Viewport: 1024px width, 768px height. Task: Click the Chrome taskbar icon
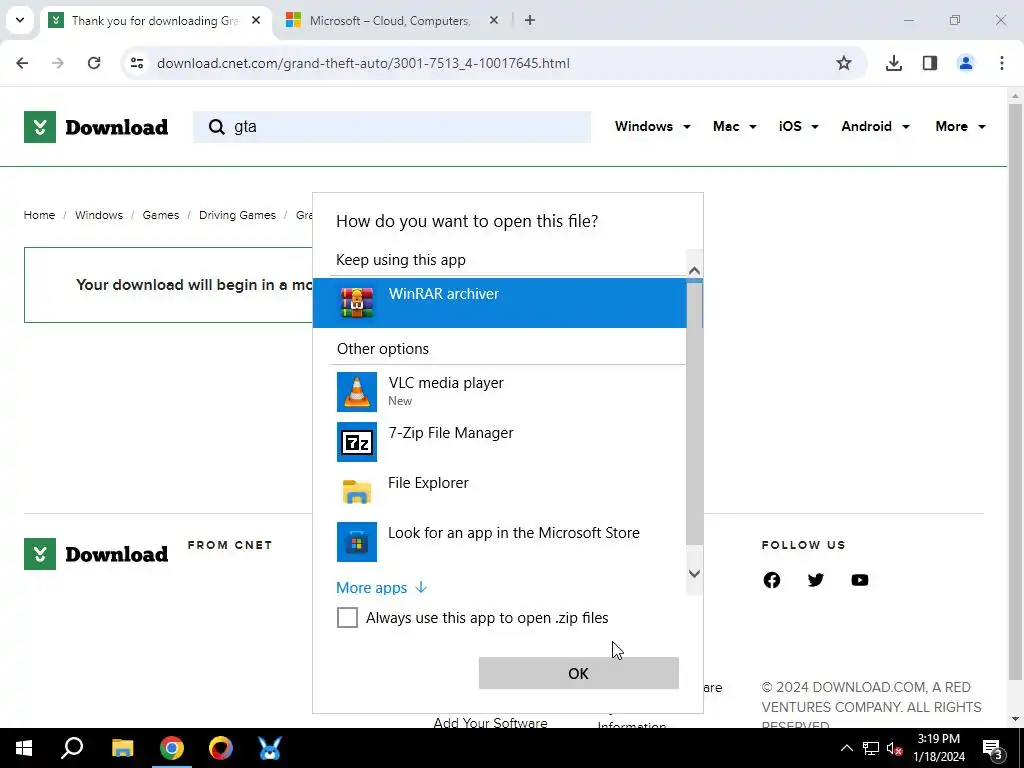172,748
